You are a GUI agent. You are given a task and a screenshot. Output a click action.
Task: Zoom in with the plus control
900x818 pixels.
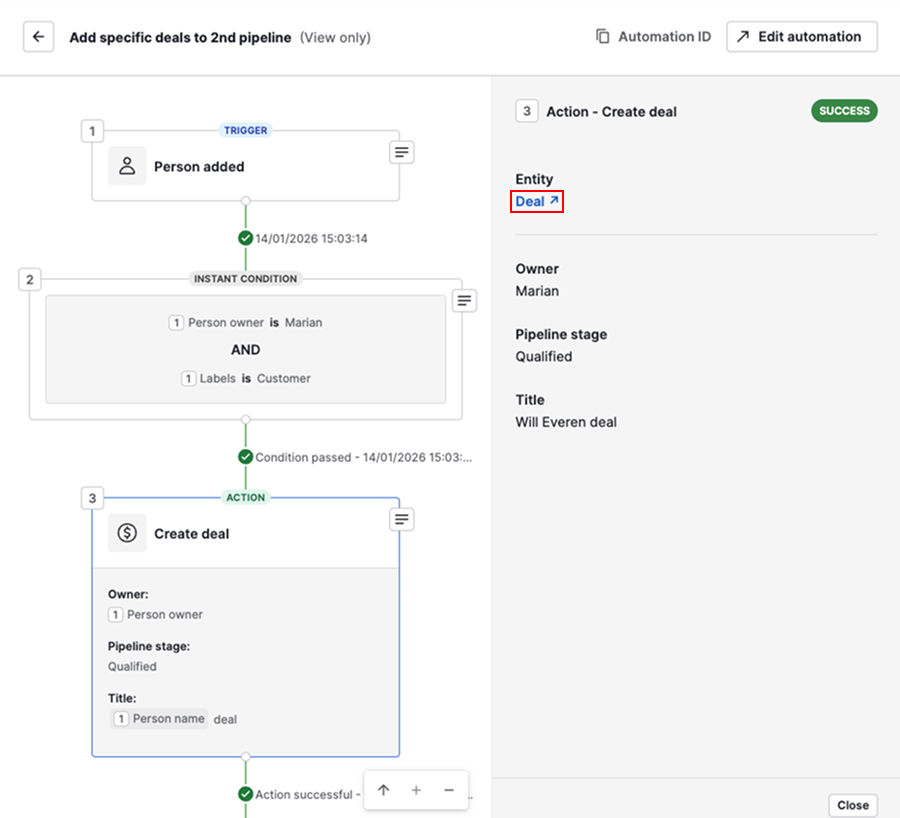point(416,790)
